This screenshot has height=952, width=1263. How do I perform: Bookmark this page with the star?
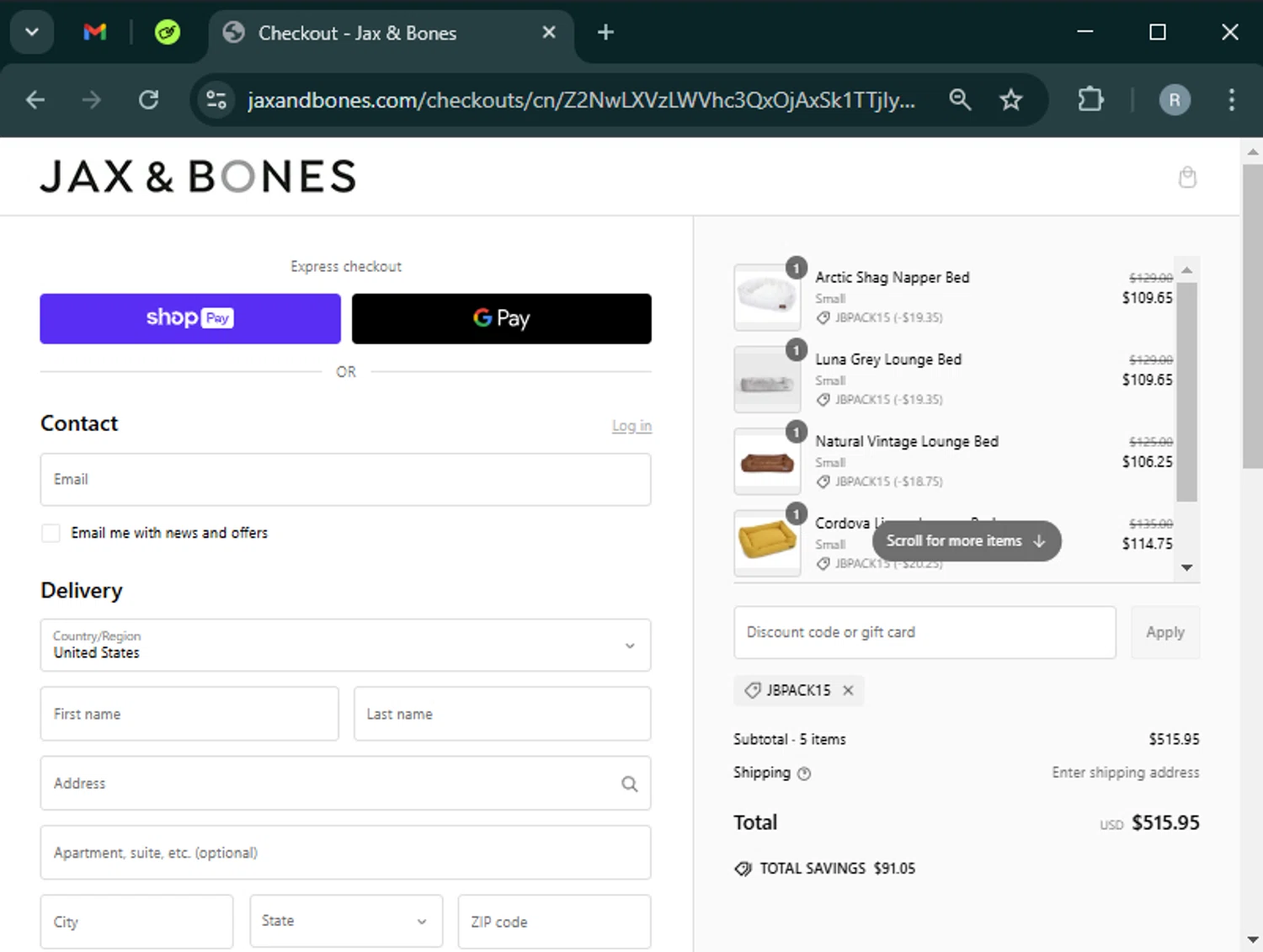pos(1010,100)
